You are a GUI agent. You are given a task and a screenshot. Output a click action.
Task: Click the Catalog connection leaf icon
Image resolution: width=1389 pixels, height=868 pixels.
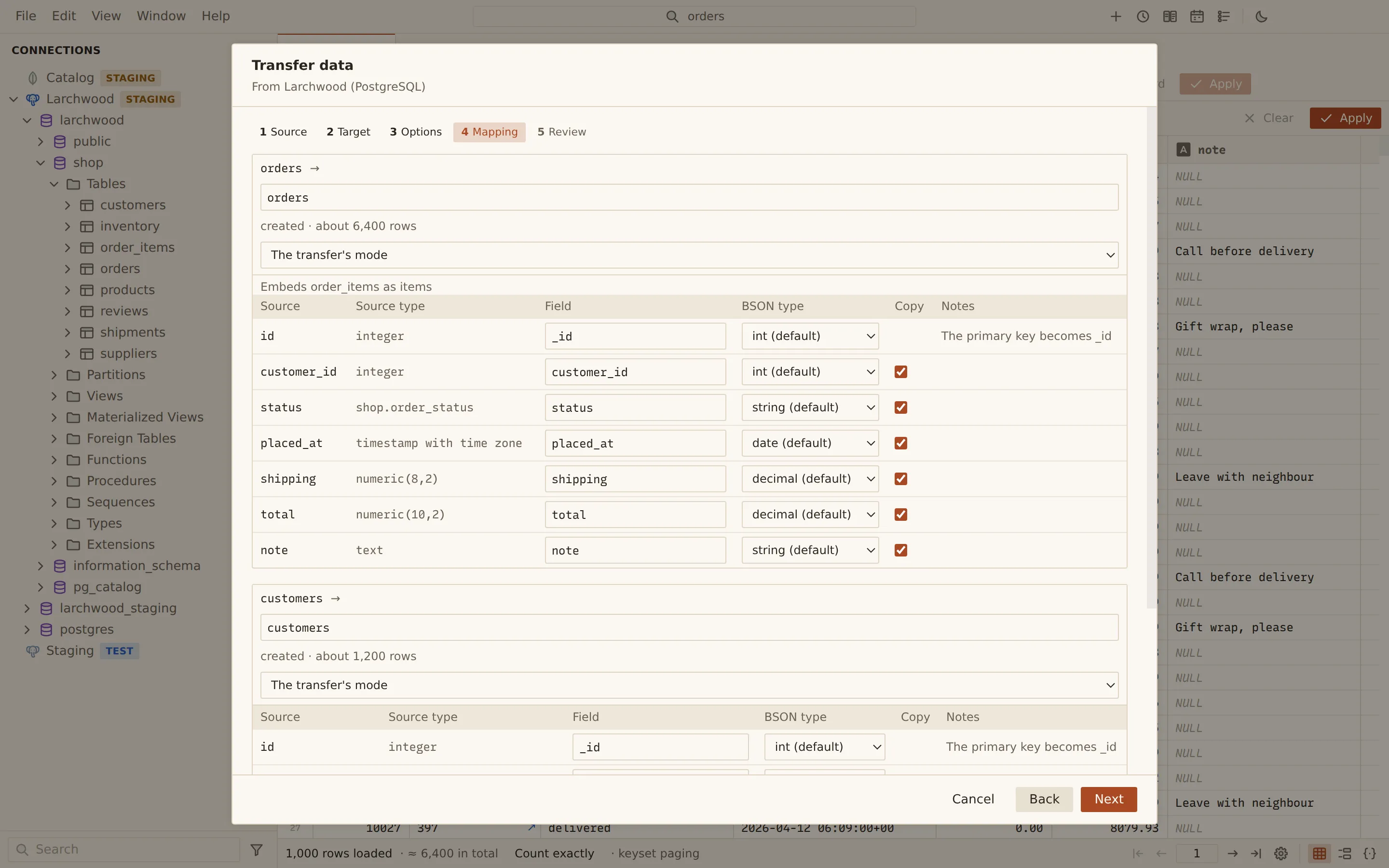pyautogui.click(x=33, y=78)
